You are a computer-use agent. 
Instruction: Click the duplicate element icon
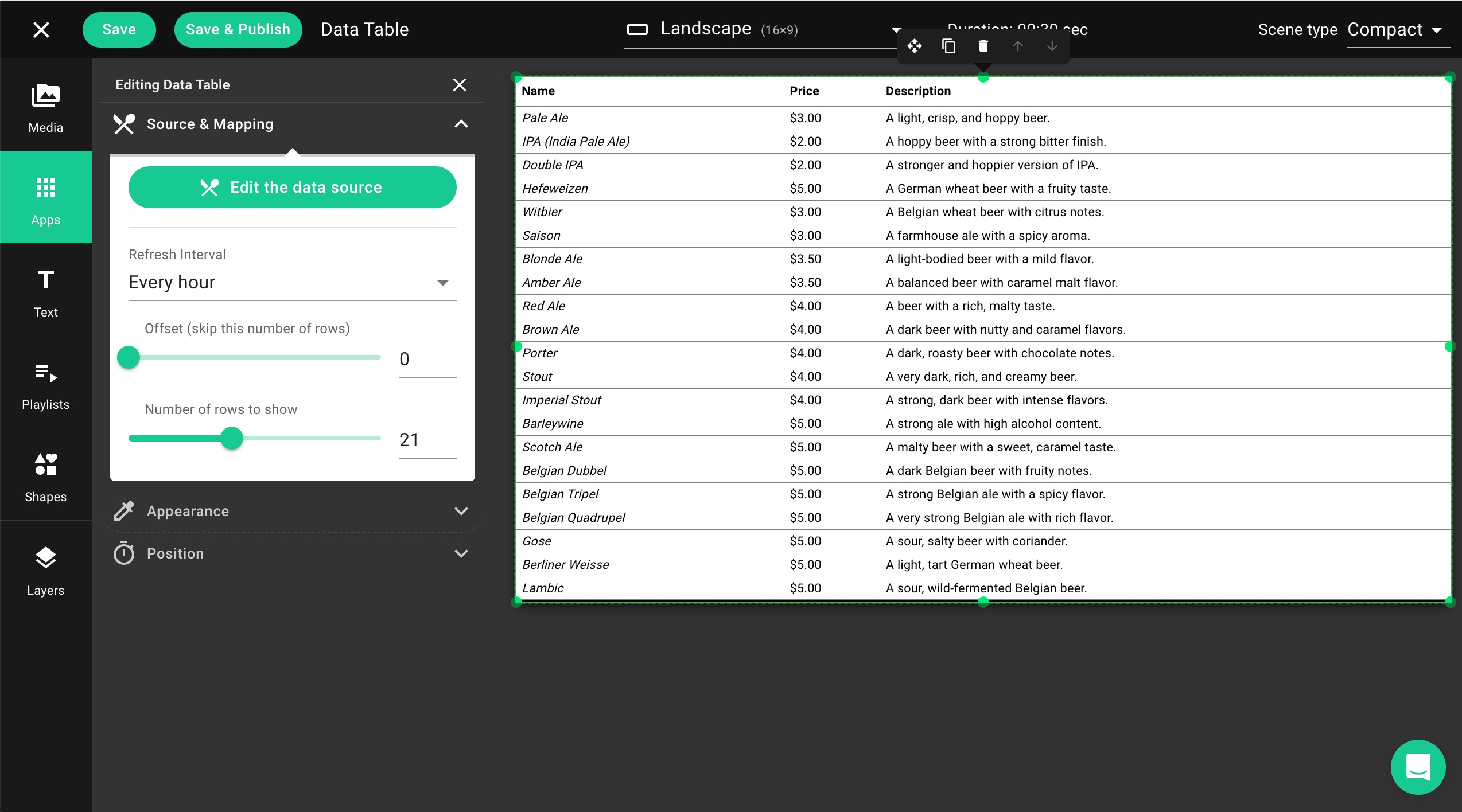948,46
